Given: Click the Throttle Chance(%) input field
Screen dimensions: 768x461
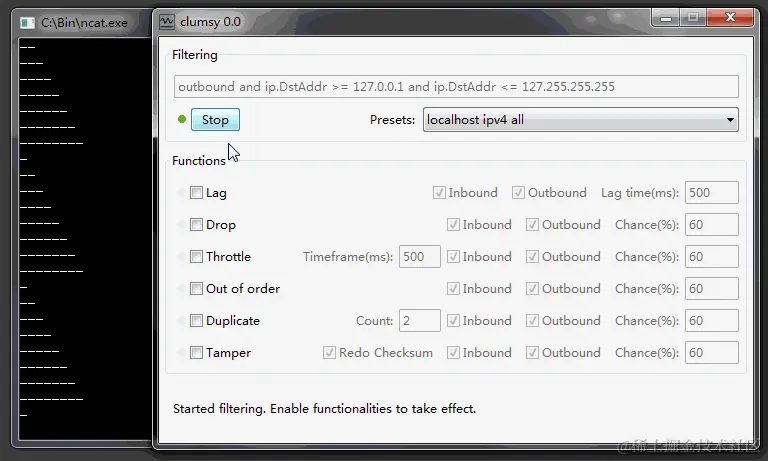Looking at the screenshot, I should 712,256.
